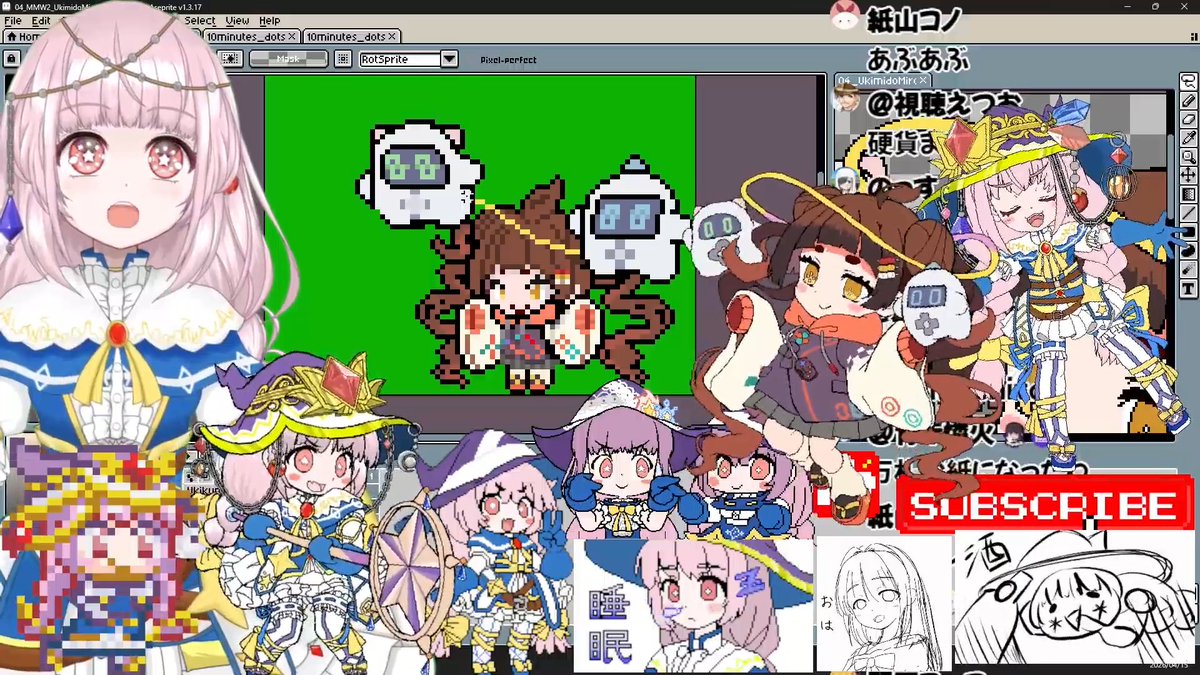This screenshot has height=675, width=1200.
Task: Select the Blur tool
Action: [1189, 269]
